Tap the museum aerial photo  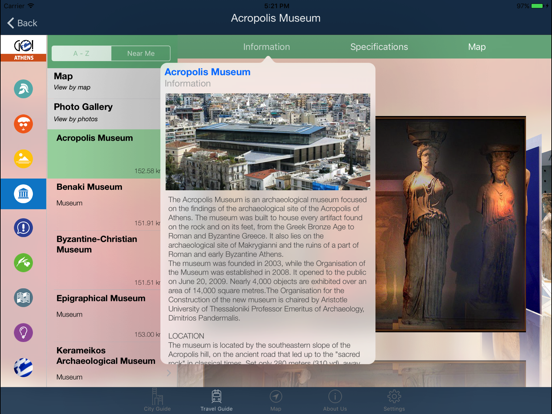pos(268,142)
